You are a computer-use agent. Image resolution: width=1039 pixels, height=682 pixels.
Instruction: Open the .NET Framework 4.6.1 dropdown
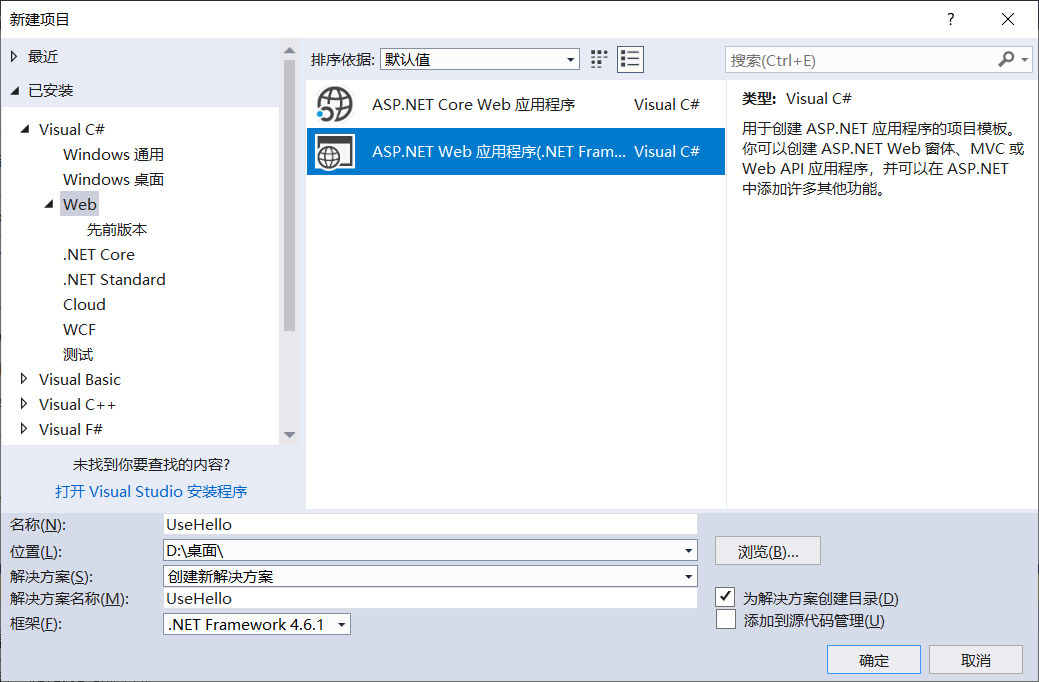[257, 624]
